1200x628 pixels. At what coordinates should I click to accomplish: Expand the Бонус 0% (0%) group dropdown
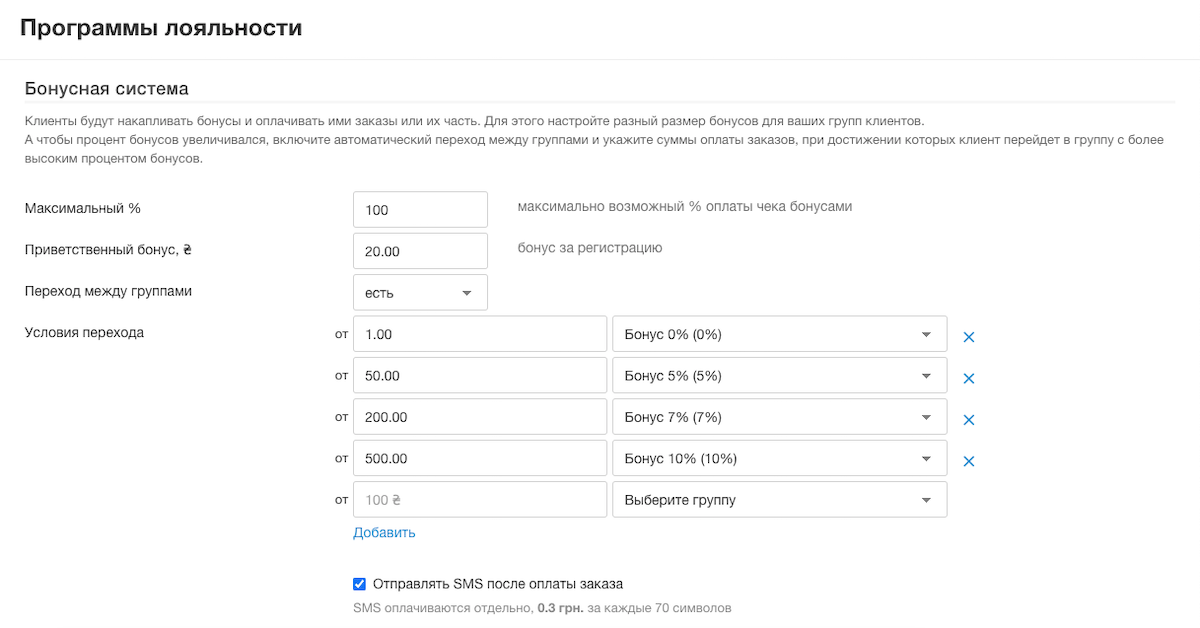[x=779, y=335]
